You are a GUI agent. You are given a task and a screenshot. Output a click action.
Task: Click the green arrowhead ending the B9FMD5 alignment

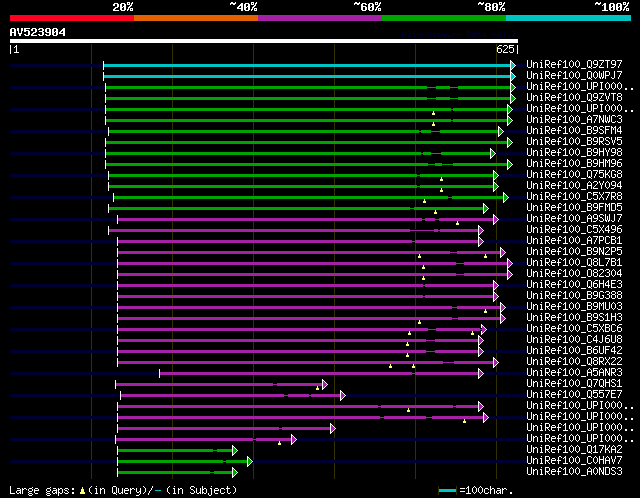(x=486, y=209)
